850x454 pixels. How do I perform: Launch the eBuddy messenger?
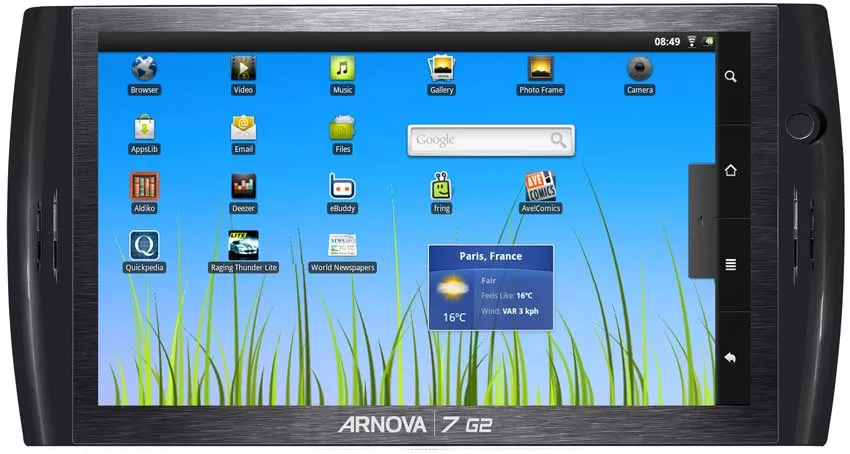coord(342,187)
